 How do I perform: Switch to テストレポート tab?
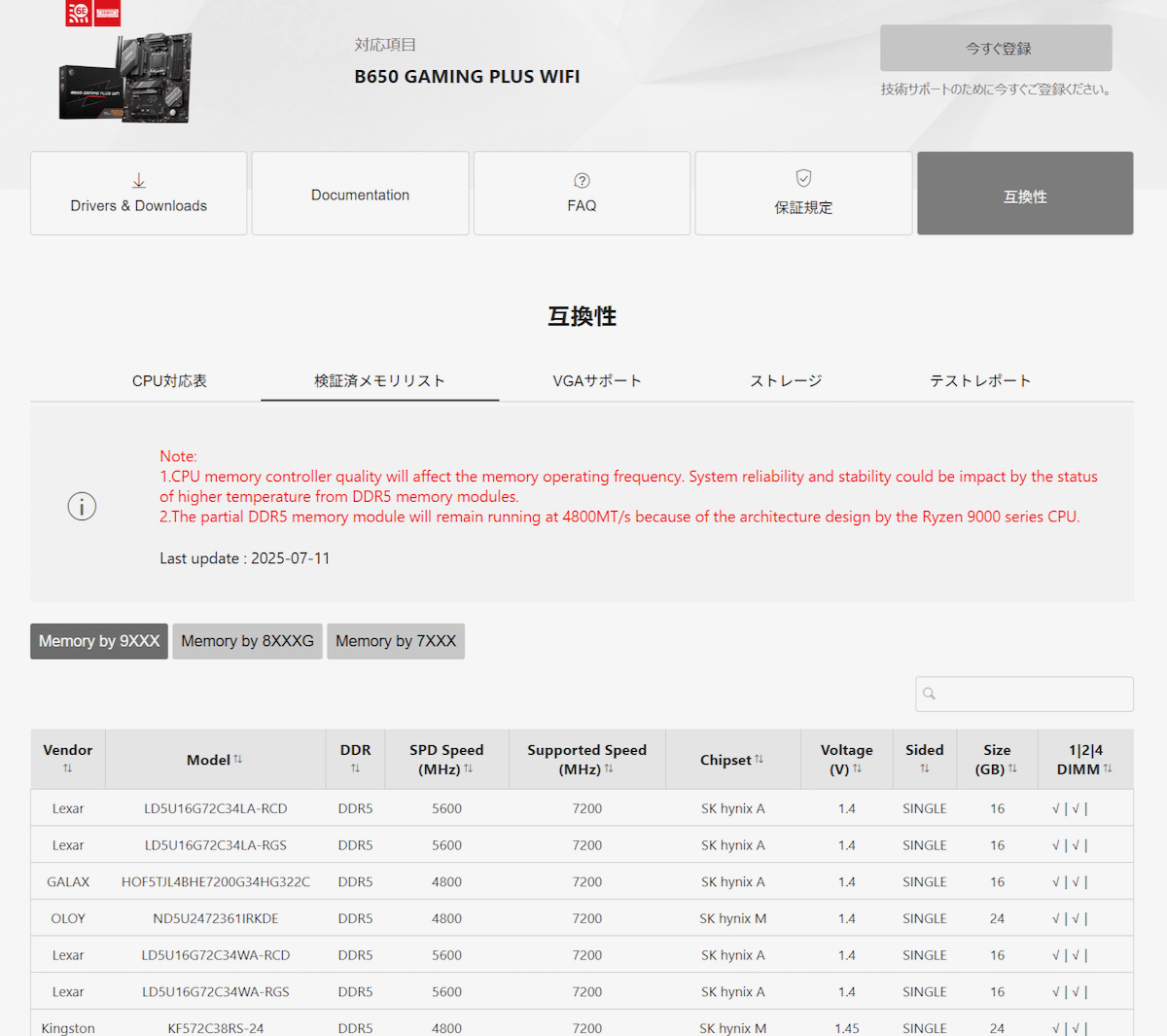pos(980,381)
